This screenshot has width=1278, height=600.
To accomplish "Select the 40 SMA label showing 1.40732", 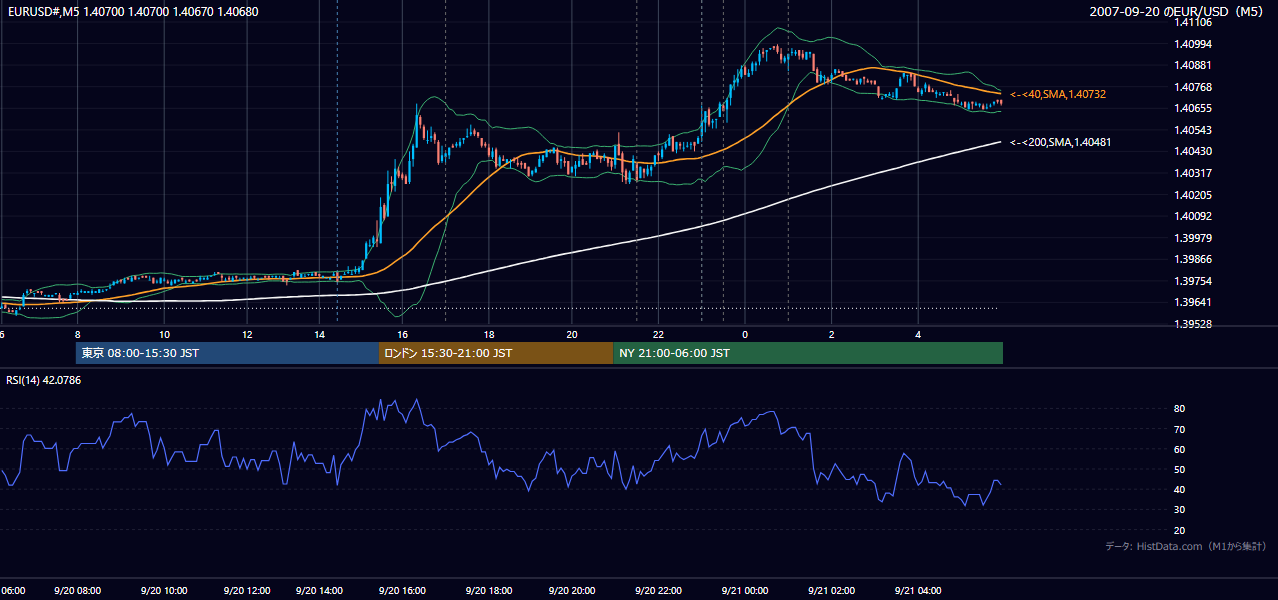I will click(1058, 94).
